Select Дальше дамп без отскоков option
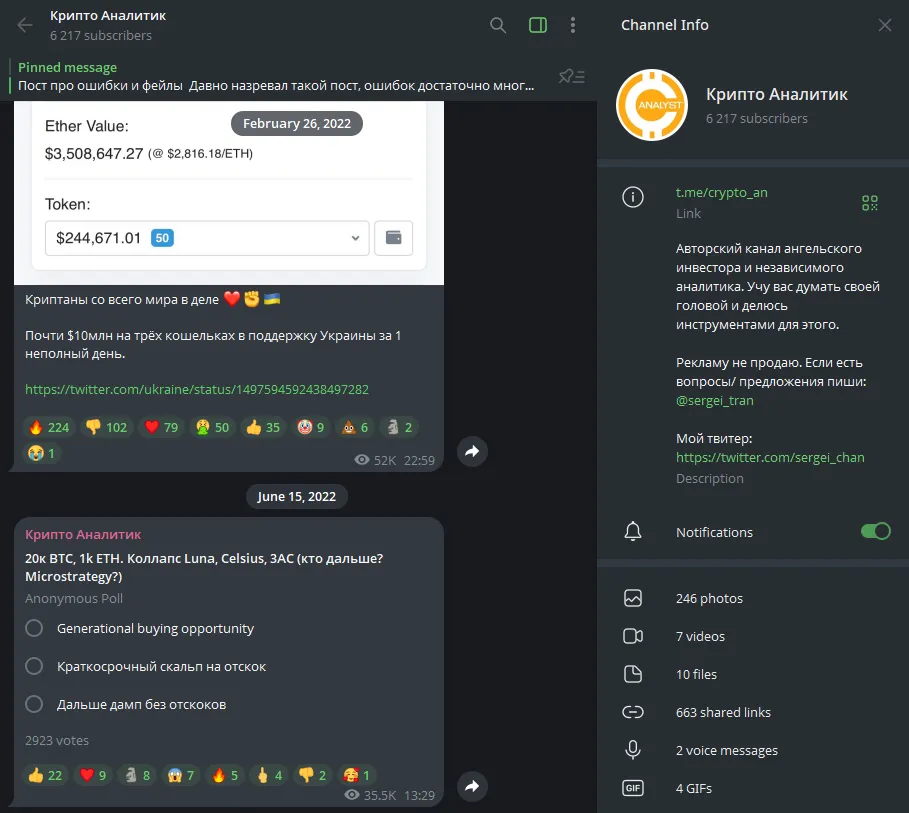 coord(126,705)
